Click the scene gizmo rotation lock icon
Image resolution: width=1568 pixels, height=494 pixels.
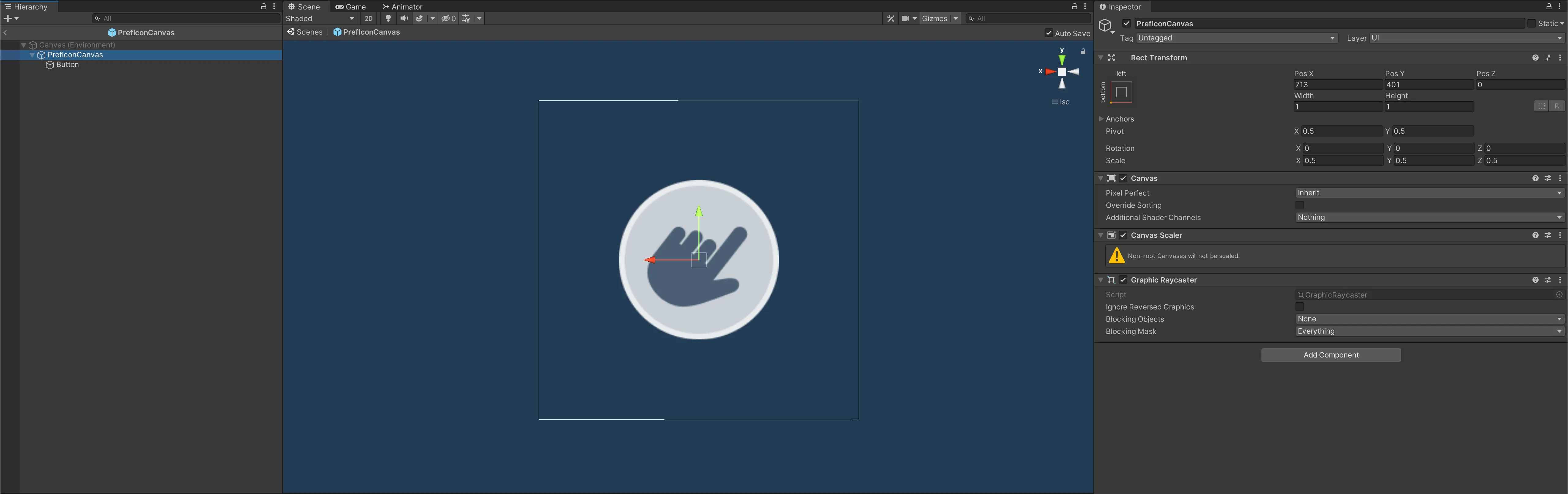coord(1083,51)
